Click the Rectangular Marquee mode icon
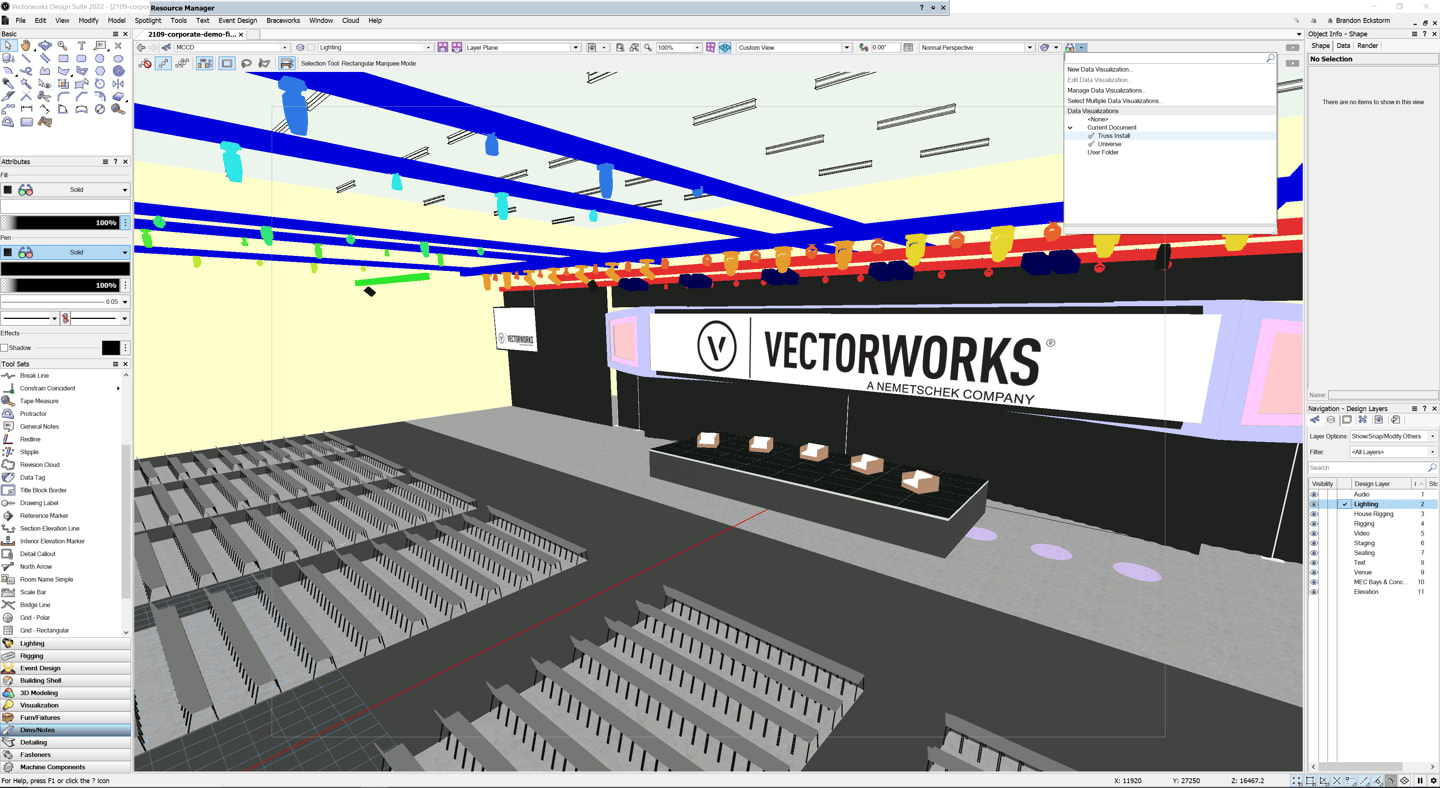The image size is (1440, 788). pyautogui.click(x=227, y=63)
